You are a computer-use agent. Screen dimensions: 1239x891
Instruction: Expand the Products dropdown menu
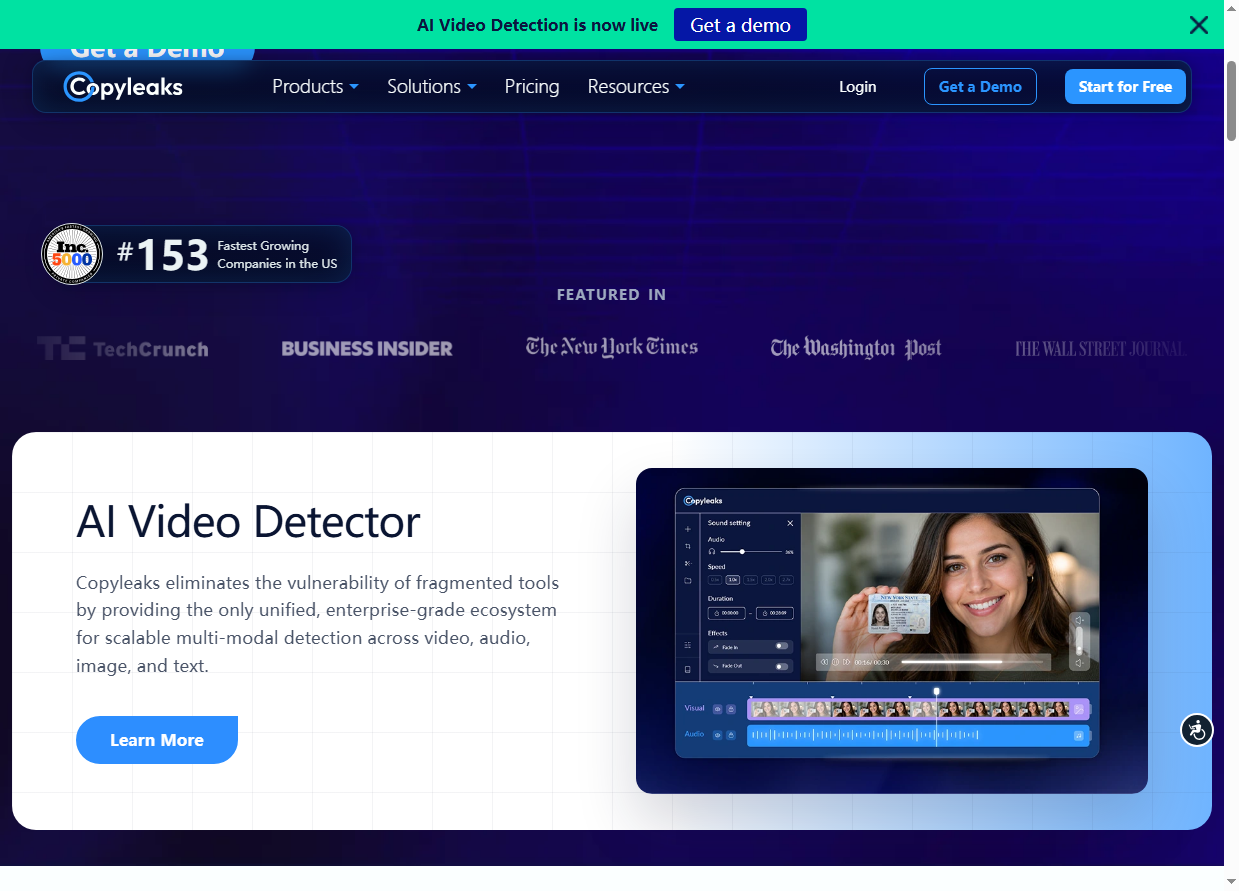[315, 87]
